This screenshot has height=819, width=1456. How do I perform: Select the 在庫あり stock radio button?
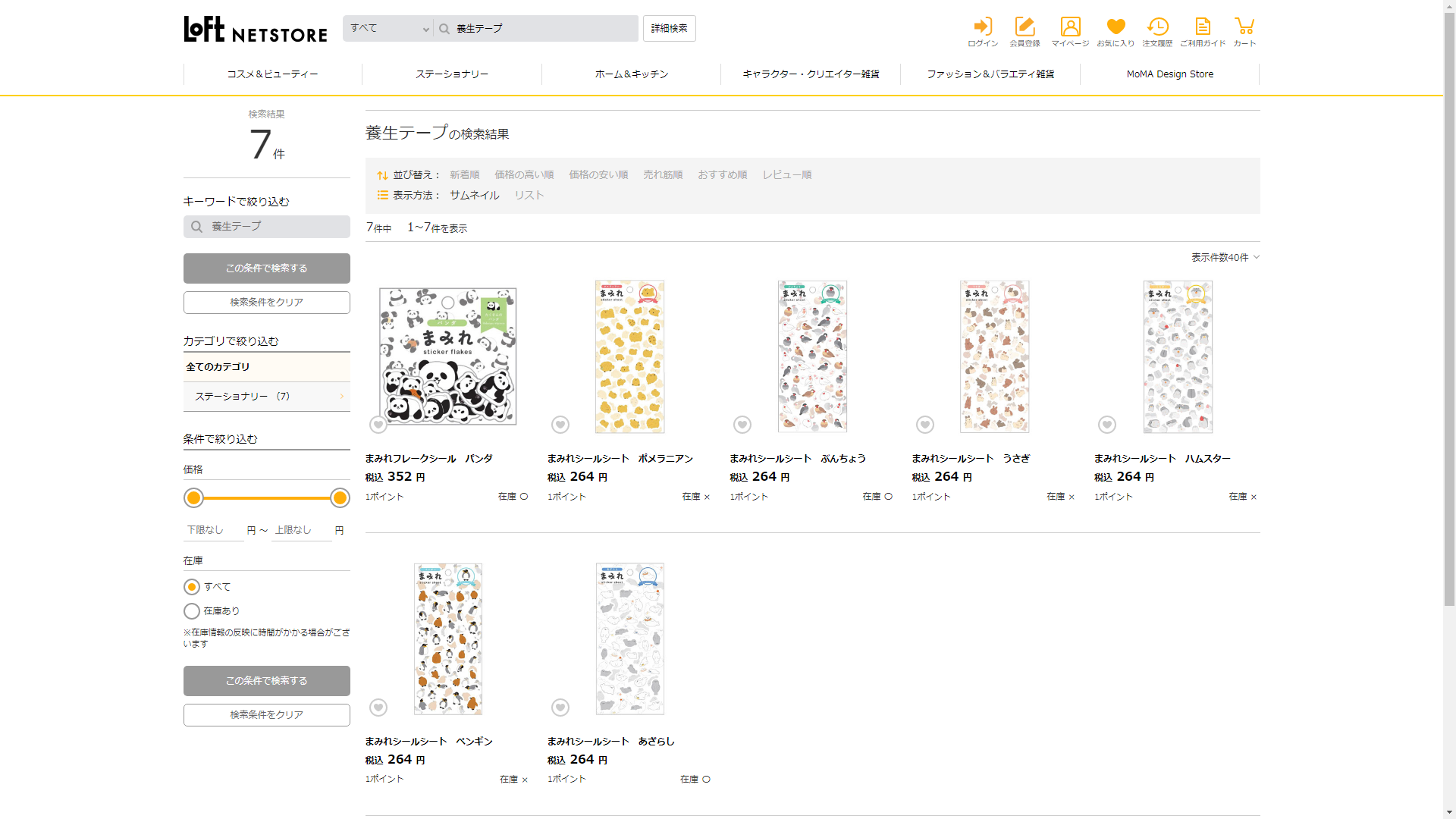[x=192, y=611]
